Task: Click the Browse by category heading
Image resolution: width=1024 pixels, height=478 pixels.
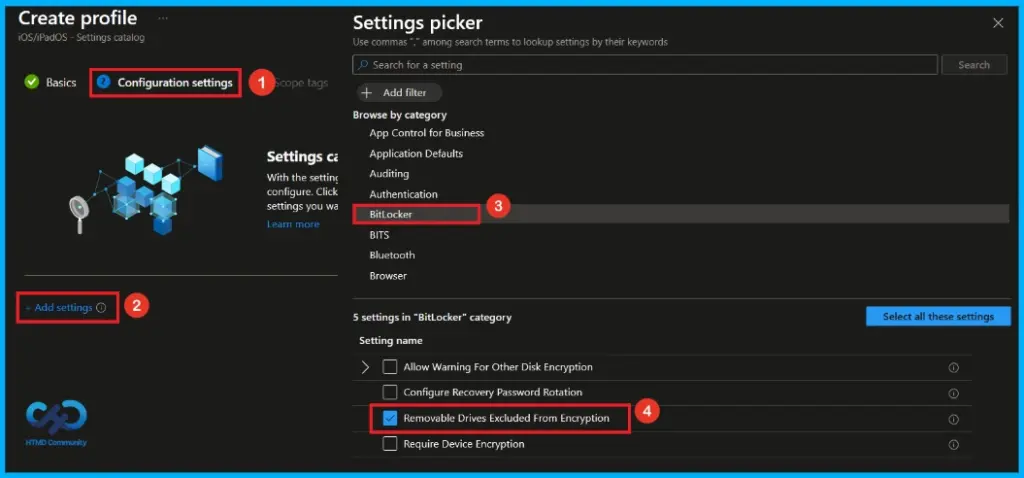Action: (x=400, y=115)
